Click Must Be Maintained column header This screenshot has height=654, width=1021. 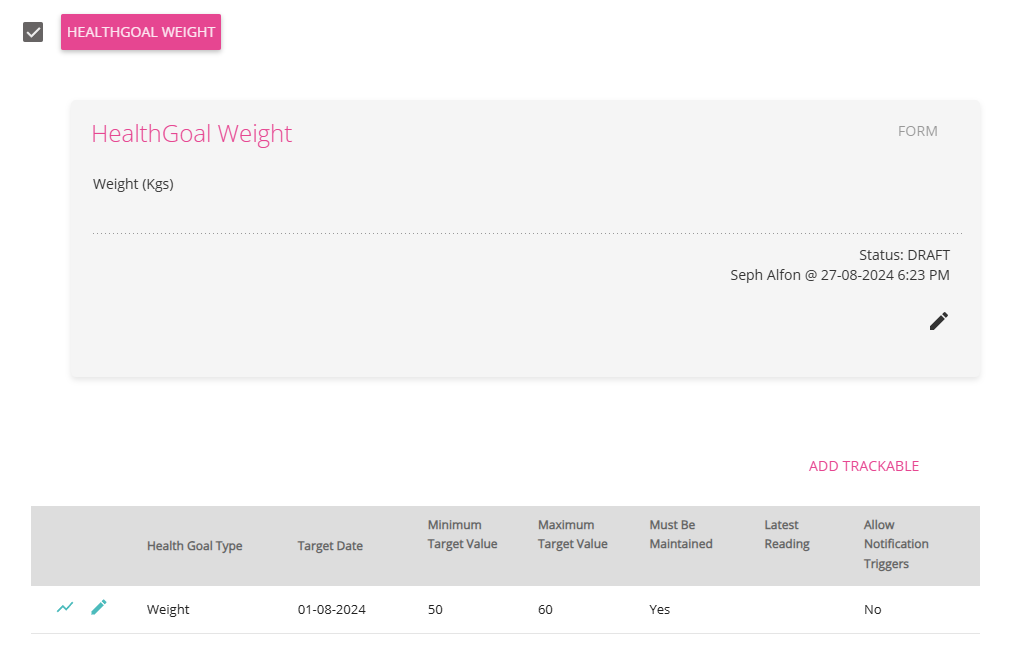(x=680, y=534)
